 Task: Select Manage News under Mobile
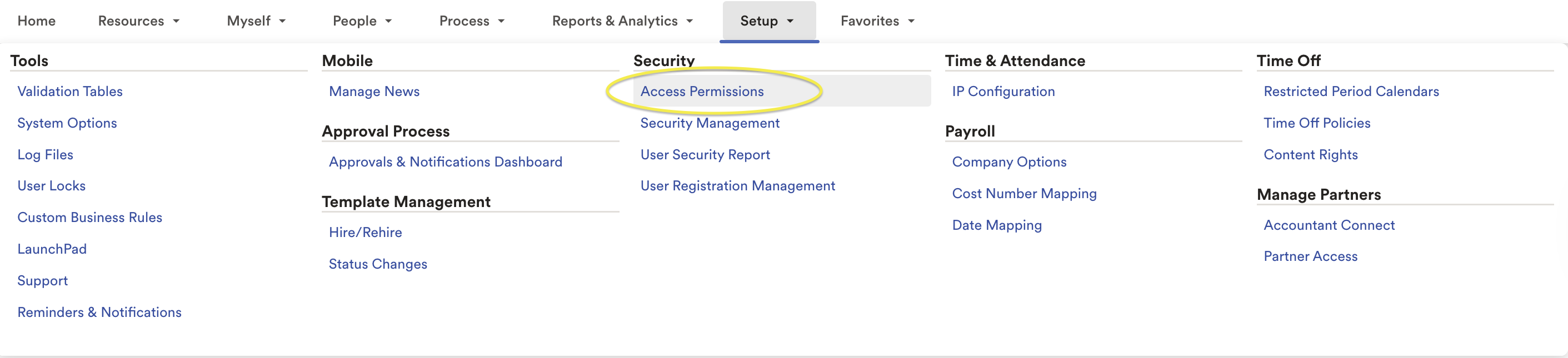click(374, 92)
